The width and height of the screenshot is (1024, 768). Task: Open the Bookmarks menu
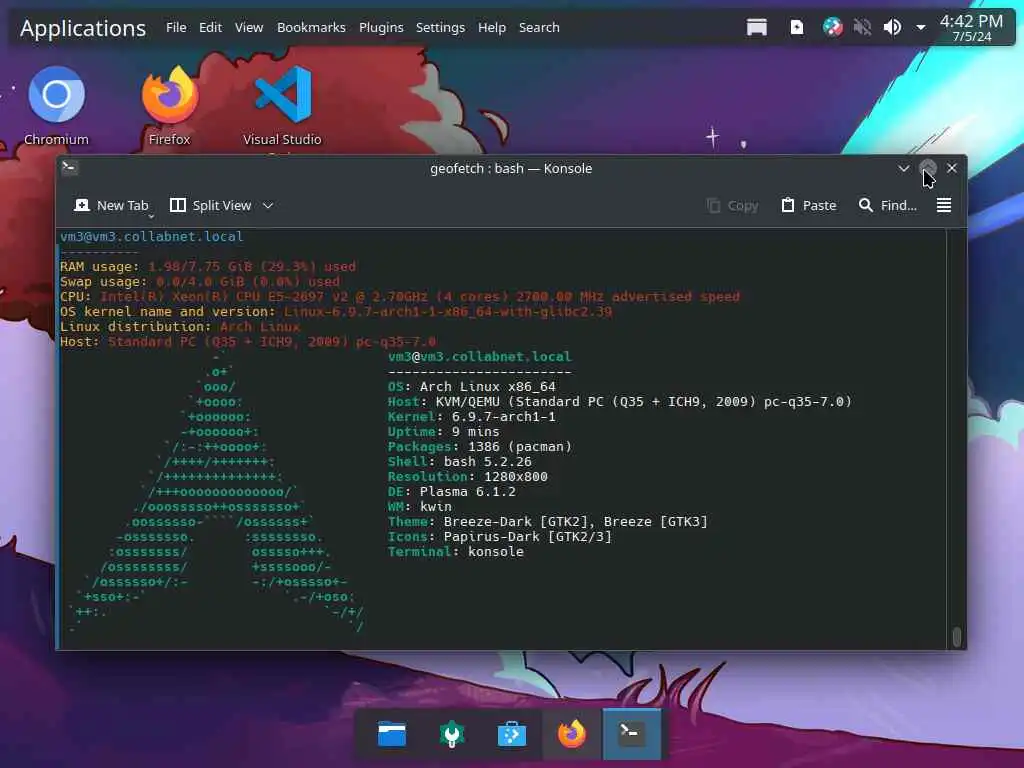(311, 27)
